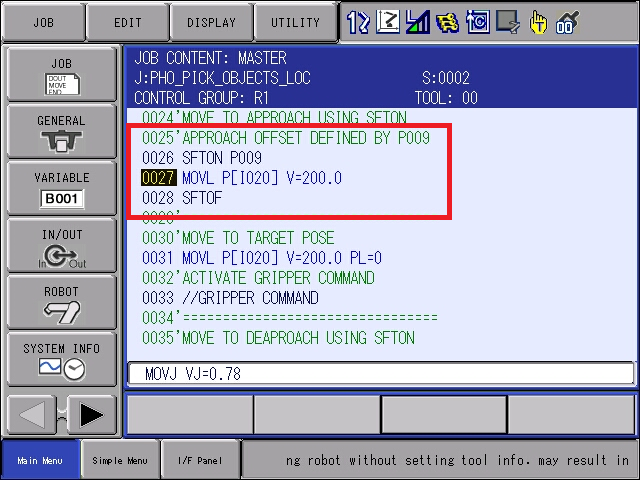Open the EDIT menu

(127, 22)
